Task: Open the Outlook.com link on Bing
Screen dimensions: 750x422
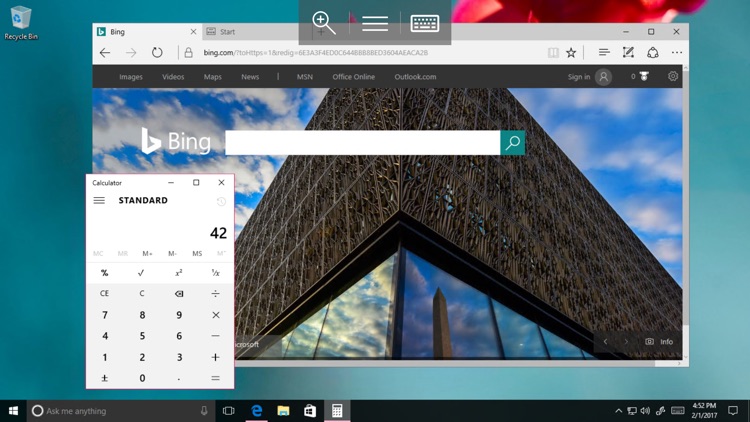Action: [415, 77]
